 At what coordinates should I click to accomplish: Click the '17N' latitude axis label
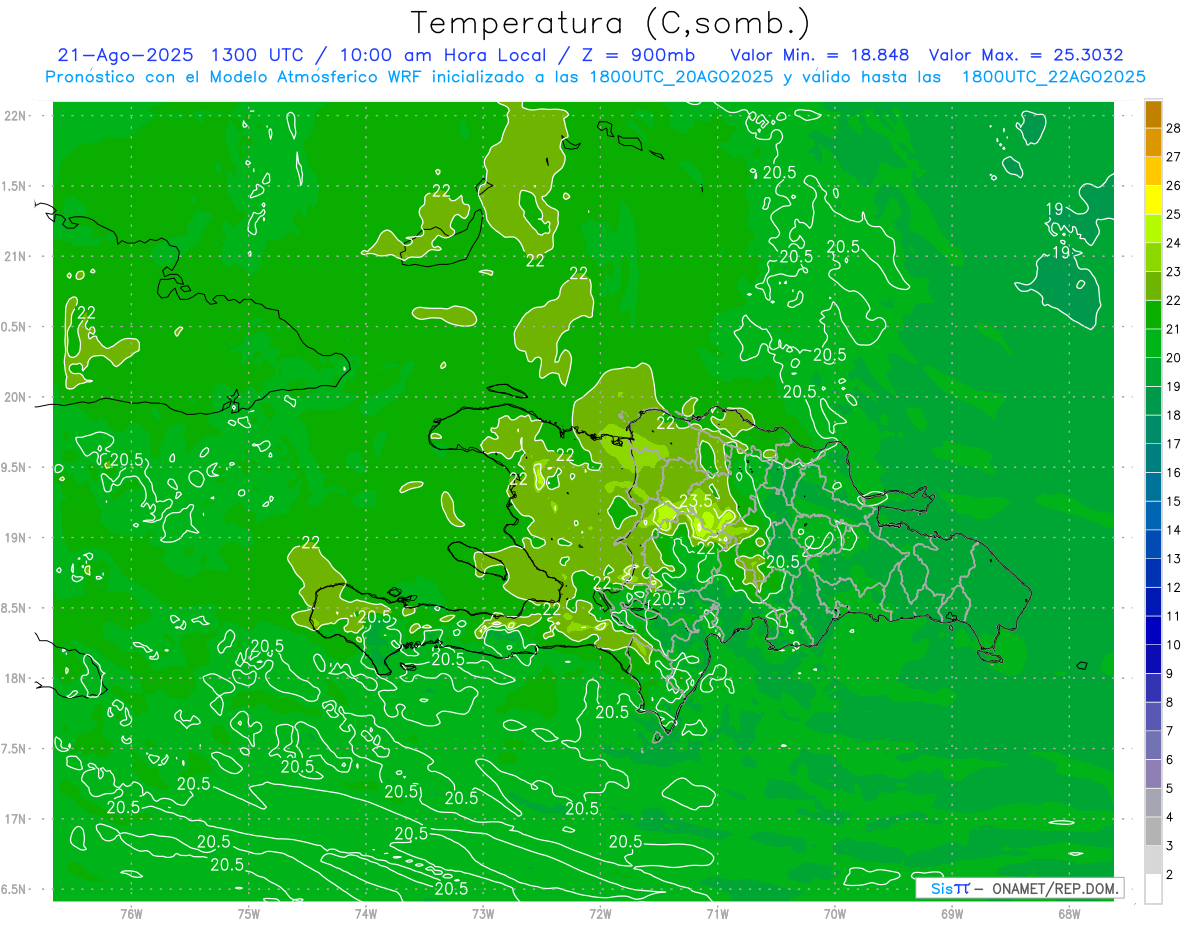pos(17,819)
